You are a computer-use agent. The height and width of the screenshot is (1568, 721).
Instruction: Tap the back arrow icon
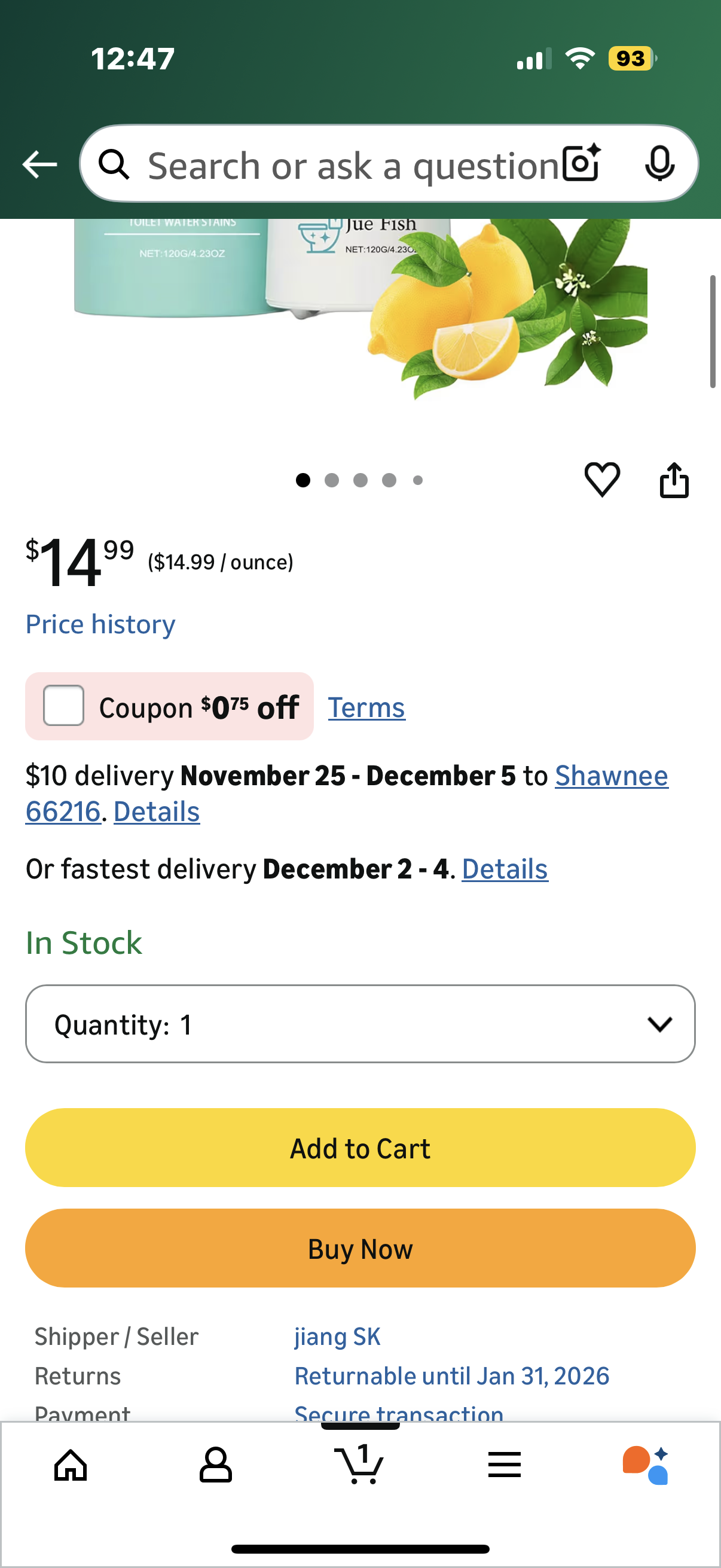point(39,164)
